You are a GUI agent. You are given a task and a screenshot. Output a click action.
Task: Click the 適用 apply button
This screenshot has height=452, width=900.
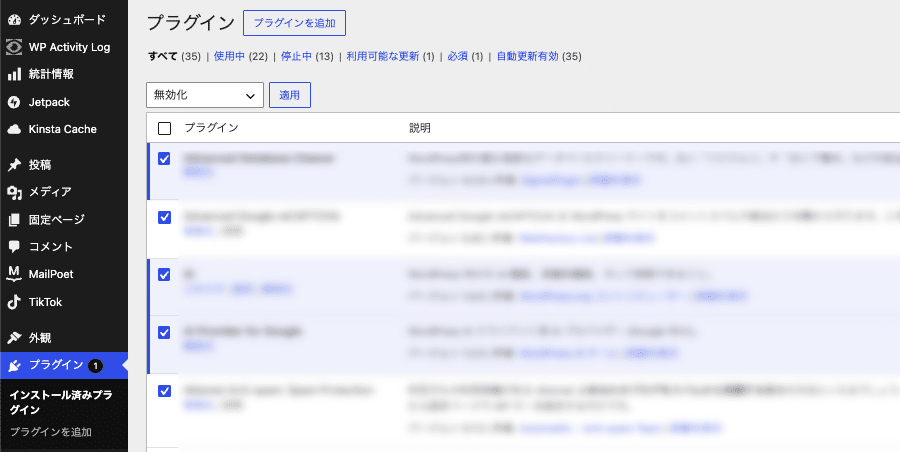coord(290,95)
